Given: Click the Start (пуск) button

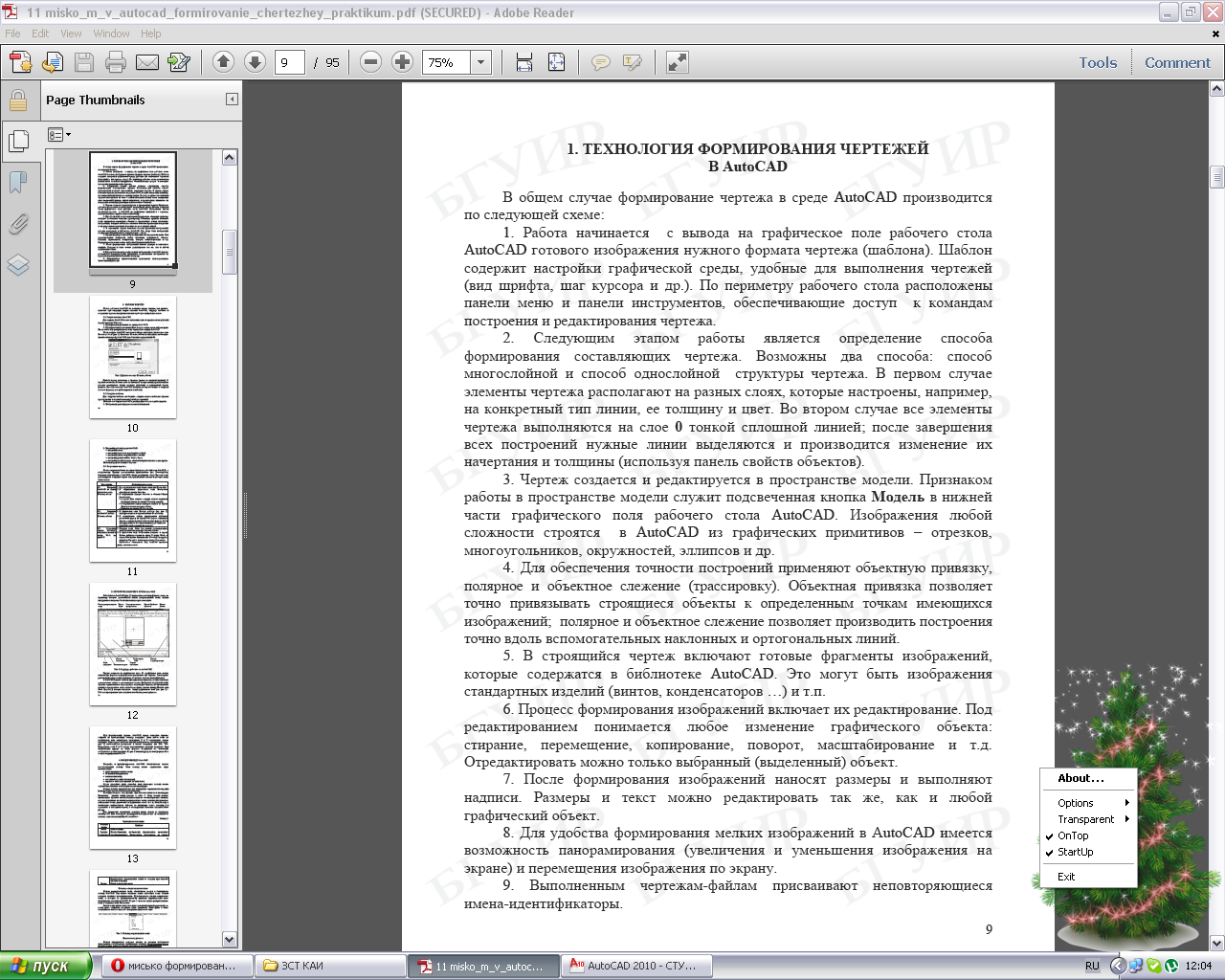Looking at the screenshot, I should point(46,966).
